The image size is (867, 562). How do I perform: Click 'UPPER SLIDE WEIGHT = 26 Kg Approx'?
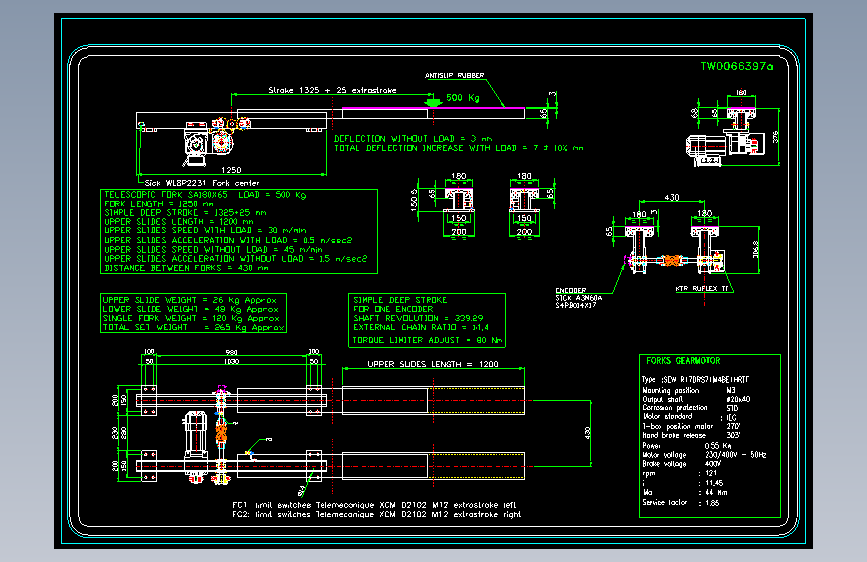point(190,300)
